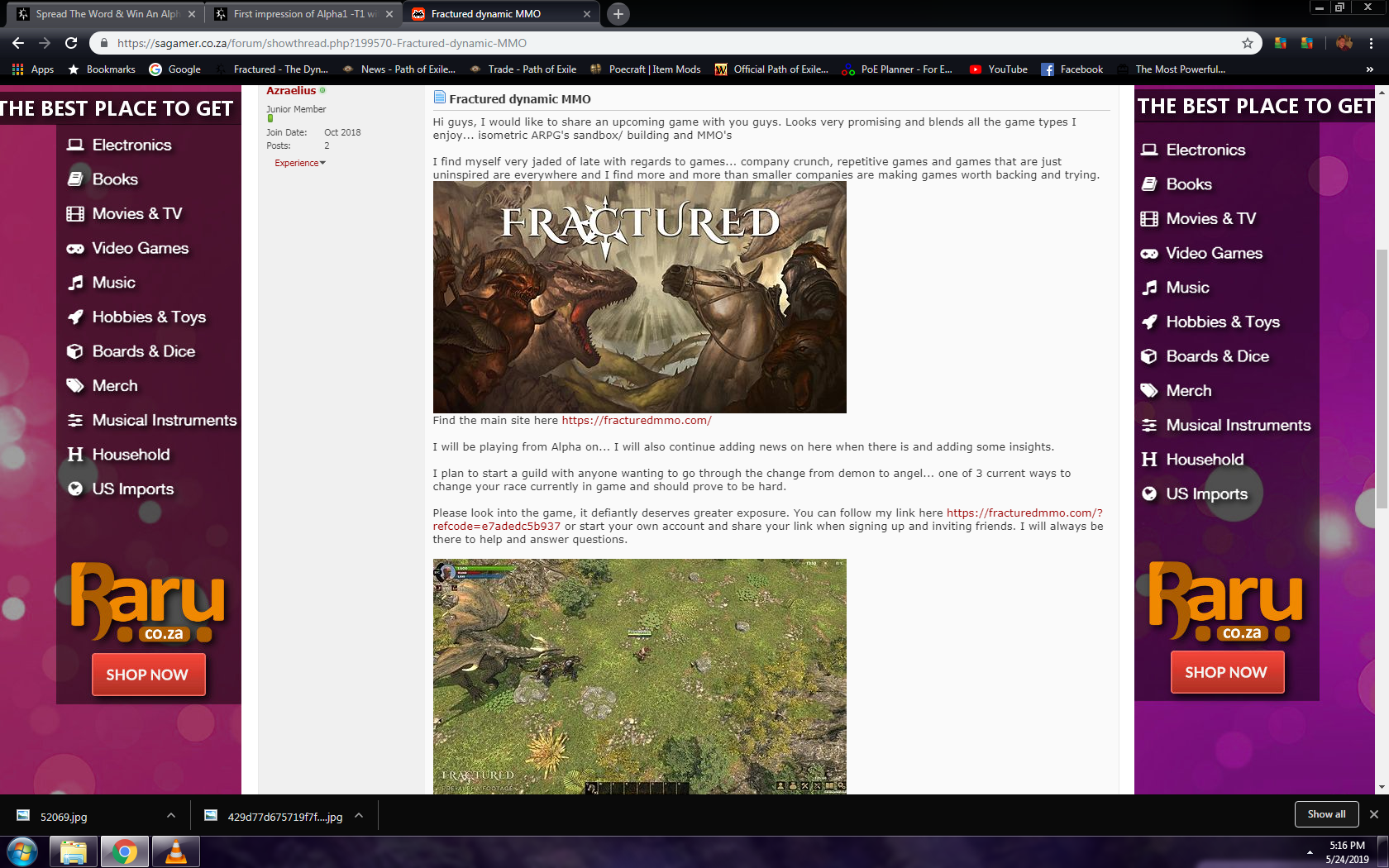Reload the current page
The image size is (1389, 868).
pos(71,43)
